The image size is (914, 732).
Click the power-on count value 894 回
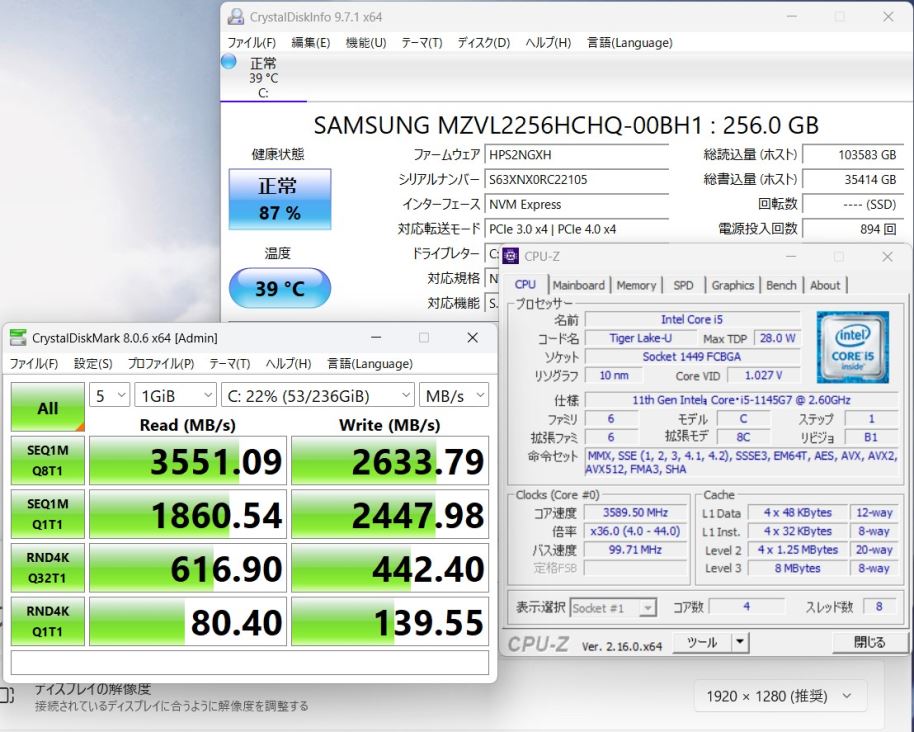(853, 229)
